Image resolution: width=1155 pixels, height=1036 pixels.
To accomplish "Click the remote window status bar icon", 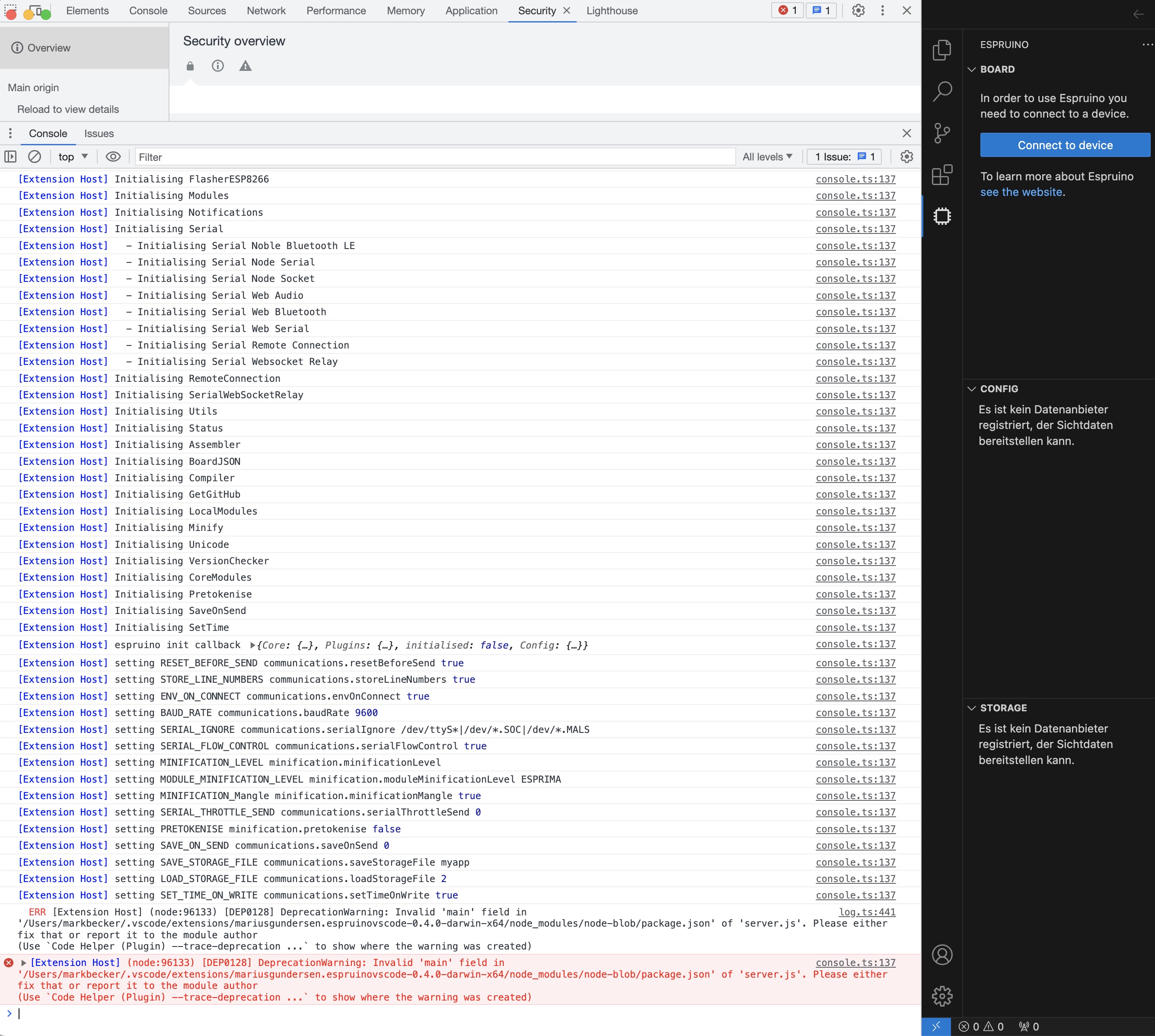I will pos(936,1026).
